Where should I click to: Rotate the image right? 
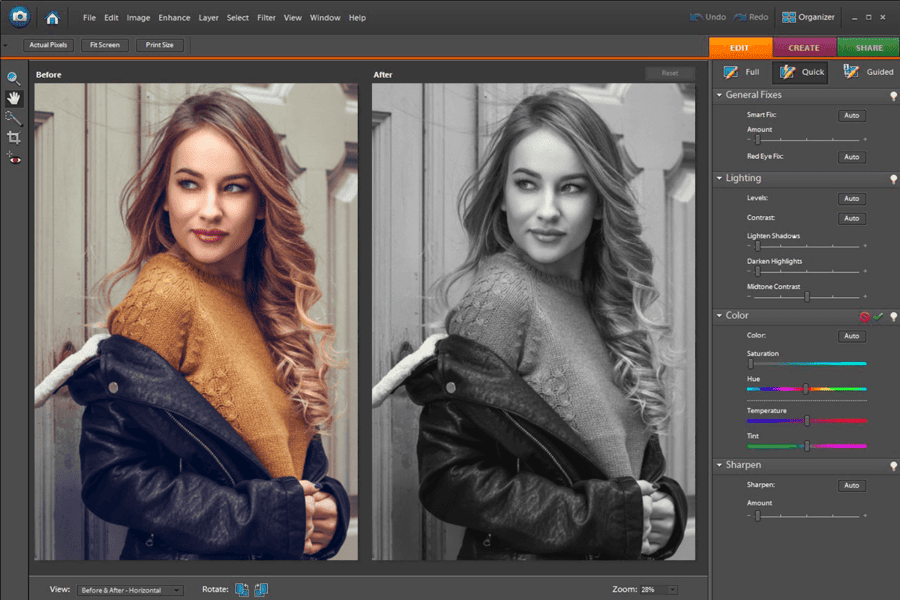point(260,590)
